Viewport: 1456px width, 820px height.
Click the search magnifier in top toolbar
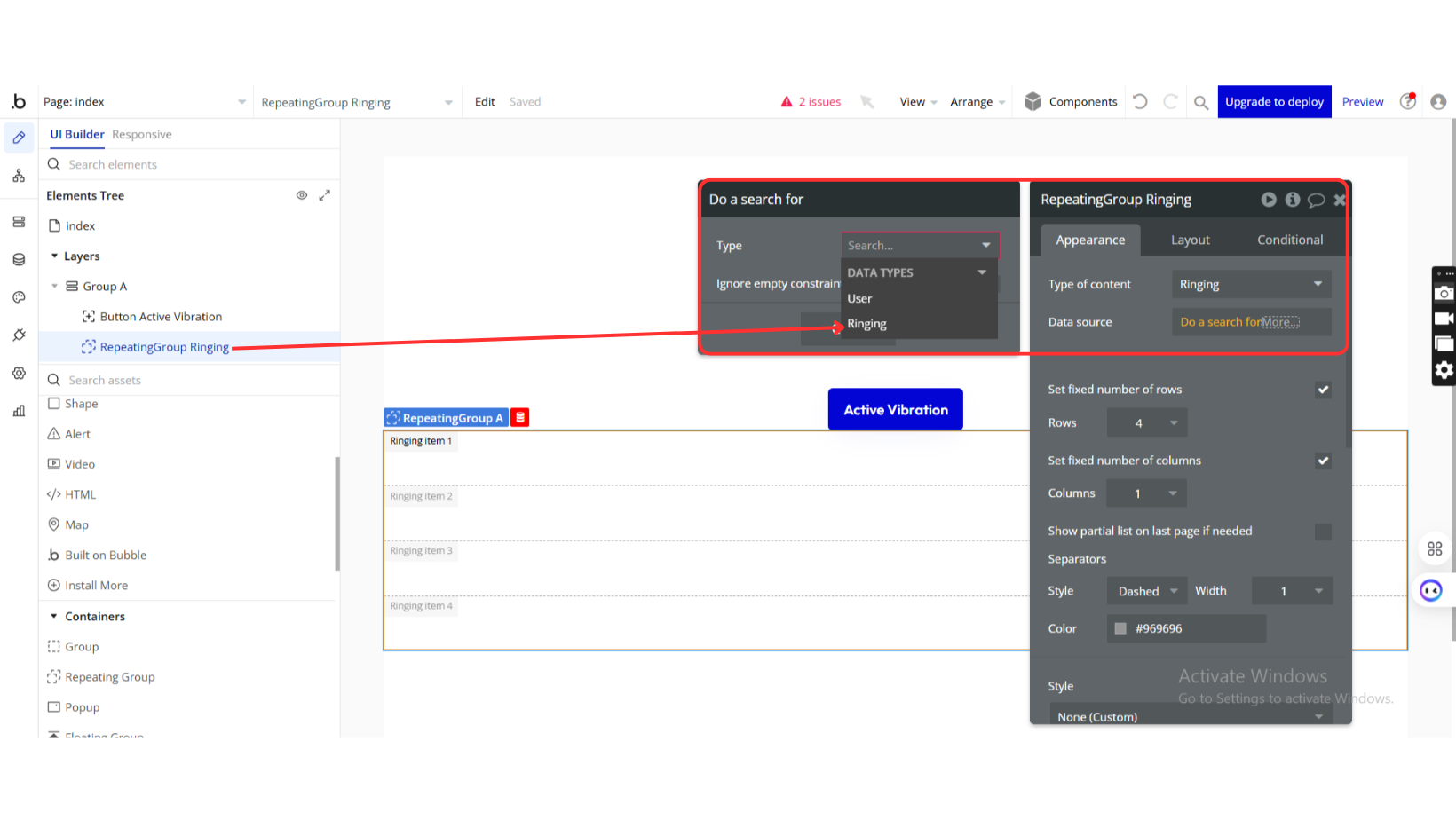pyautogui.click(x=1200, y=102)
